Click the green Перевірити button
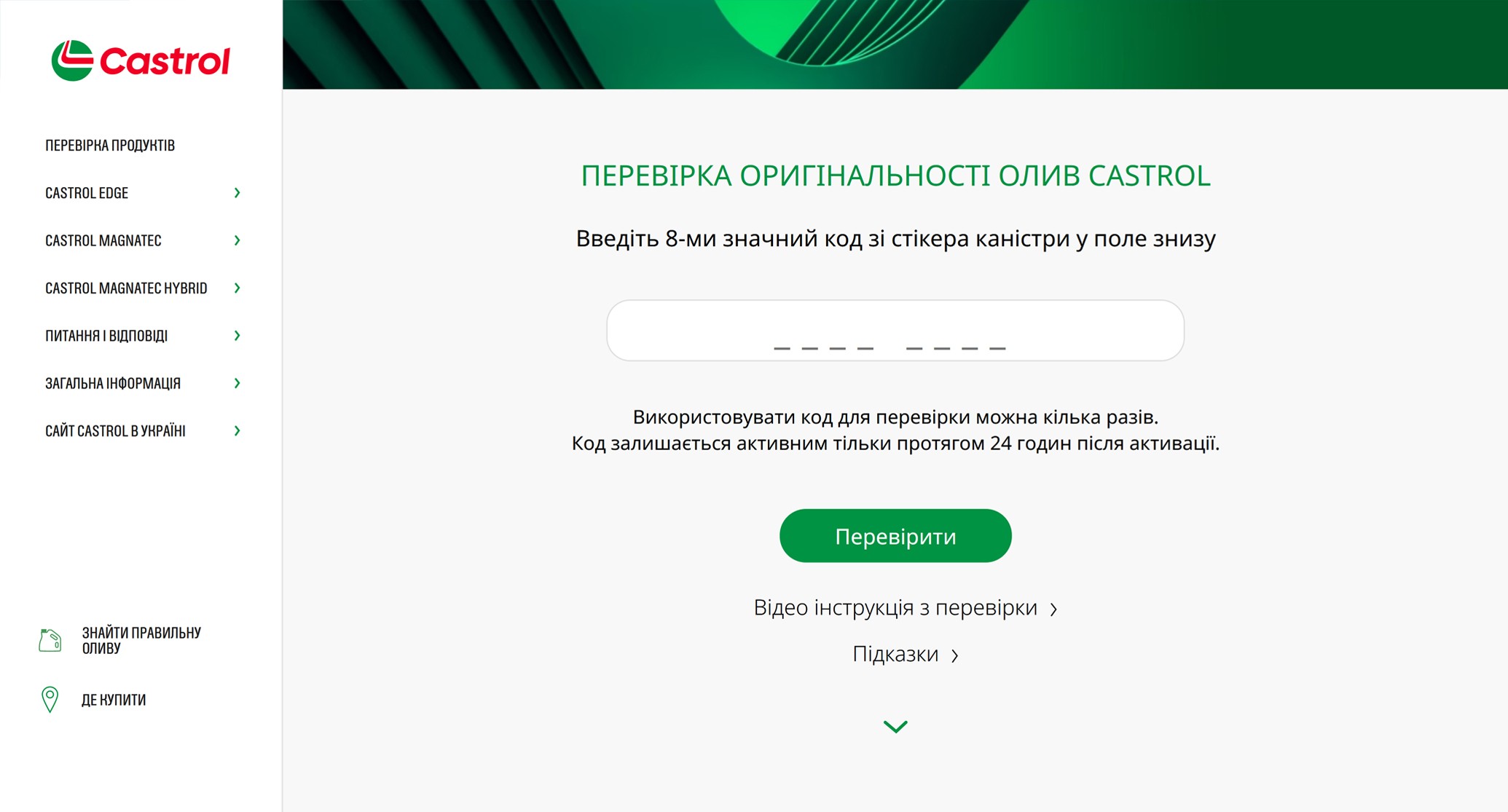Screen dimensions: 1508x812 [895, 536]
